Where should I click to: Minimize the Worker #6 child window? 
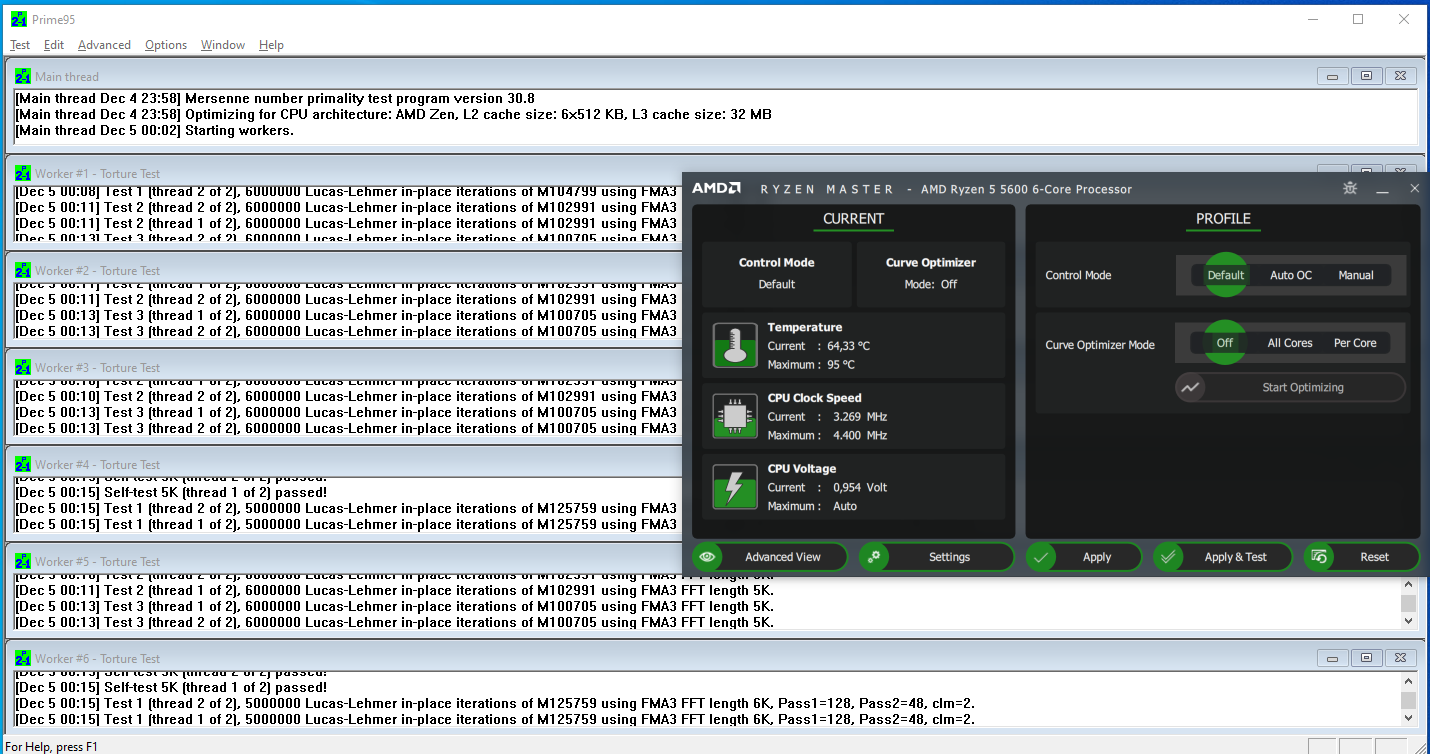[1332, 658]
